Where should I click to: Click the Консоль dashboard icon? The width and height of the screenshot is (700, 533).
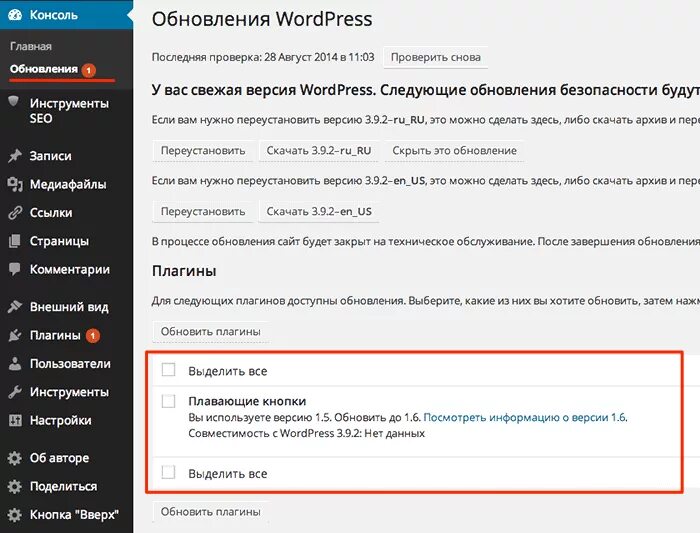(14, 15)
